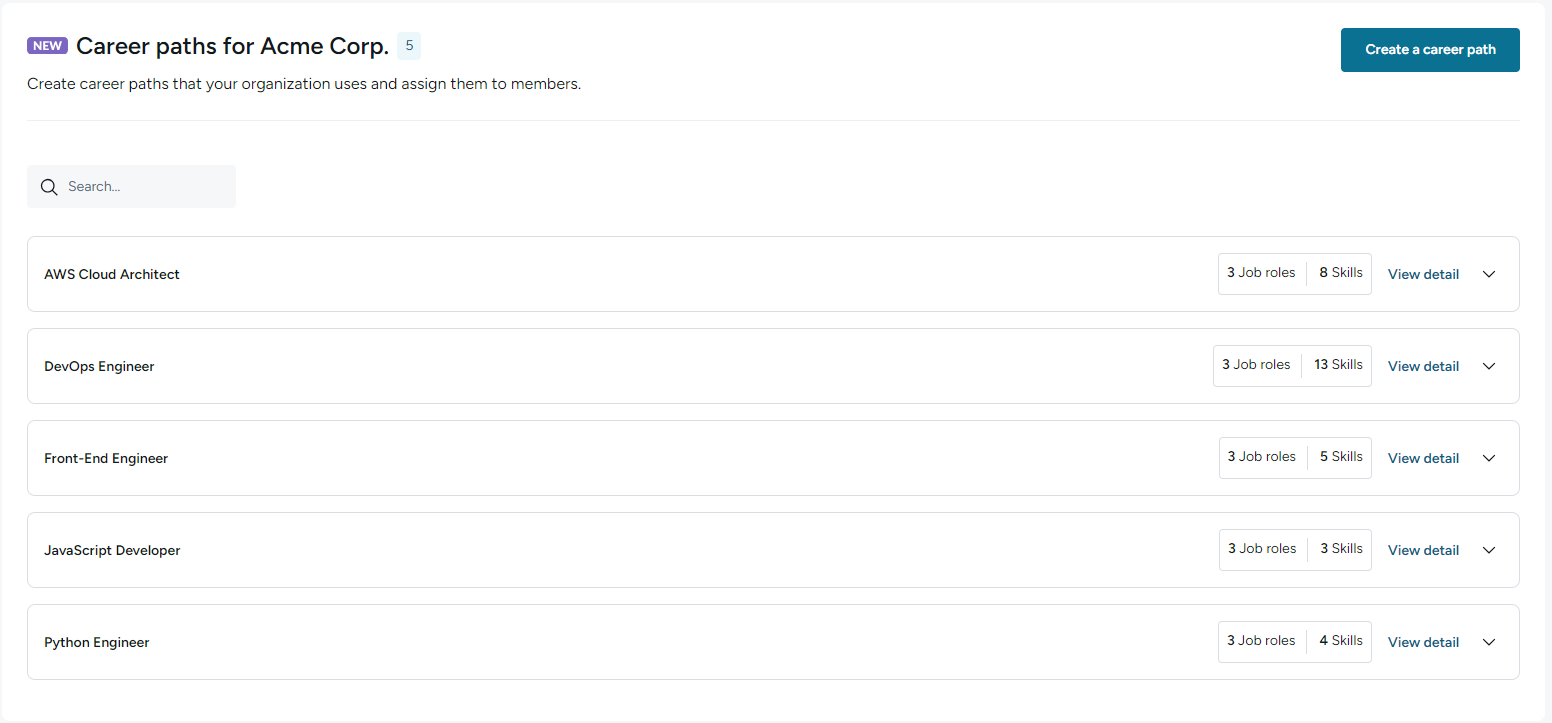1552x723 pixels.
Task: Select the AWS Cloud Architect career path name
Action: [x=112, y=274]
